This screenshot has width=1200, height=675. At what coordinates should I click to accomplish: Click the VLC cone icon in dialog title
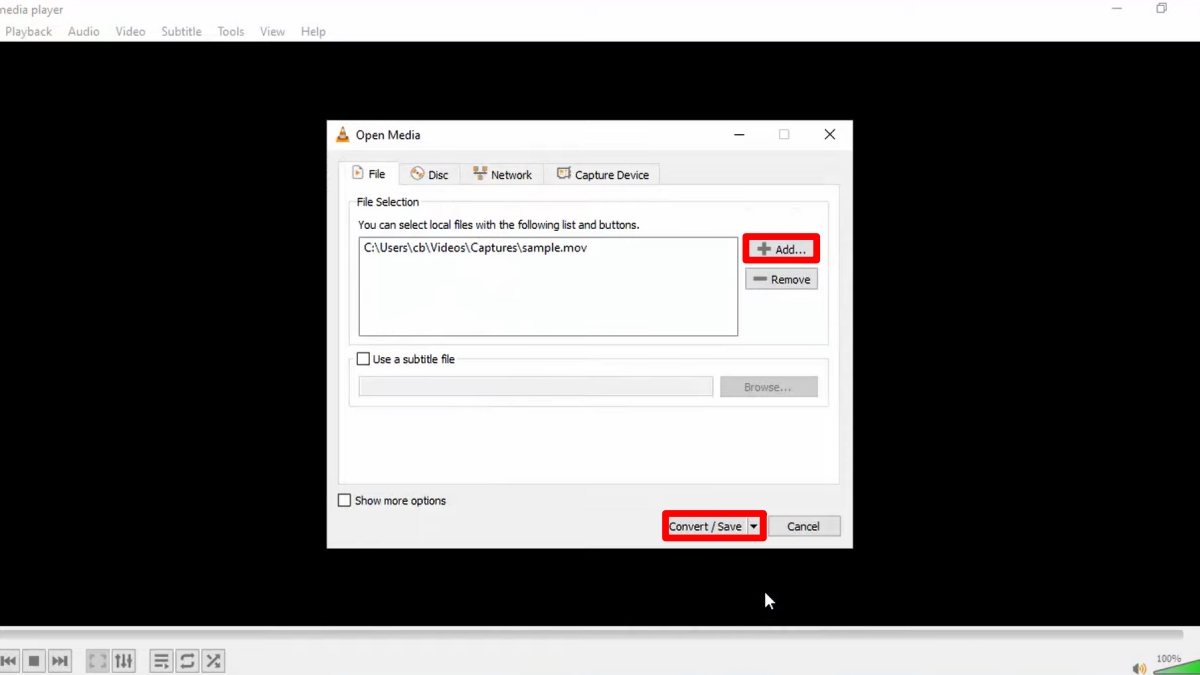click(x=342, y=134)
